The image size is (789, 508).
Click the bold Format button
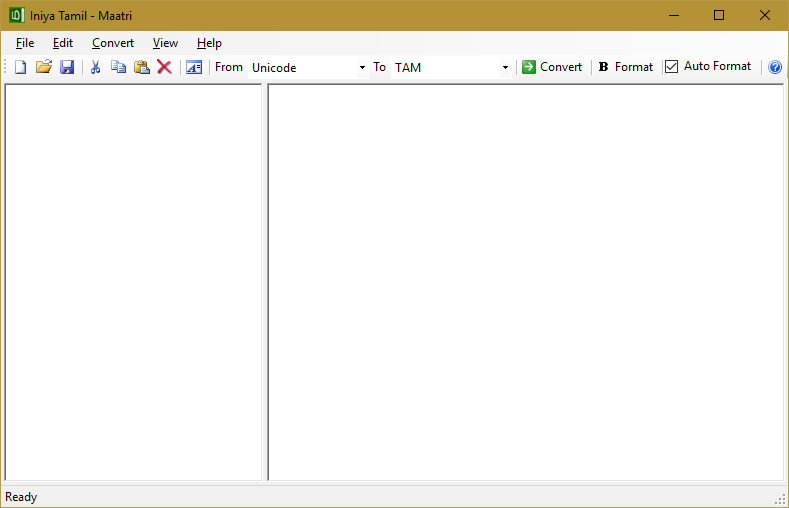pos(625,67)
